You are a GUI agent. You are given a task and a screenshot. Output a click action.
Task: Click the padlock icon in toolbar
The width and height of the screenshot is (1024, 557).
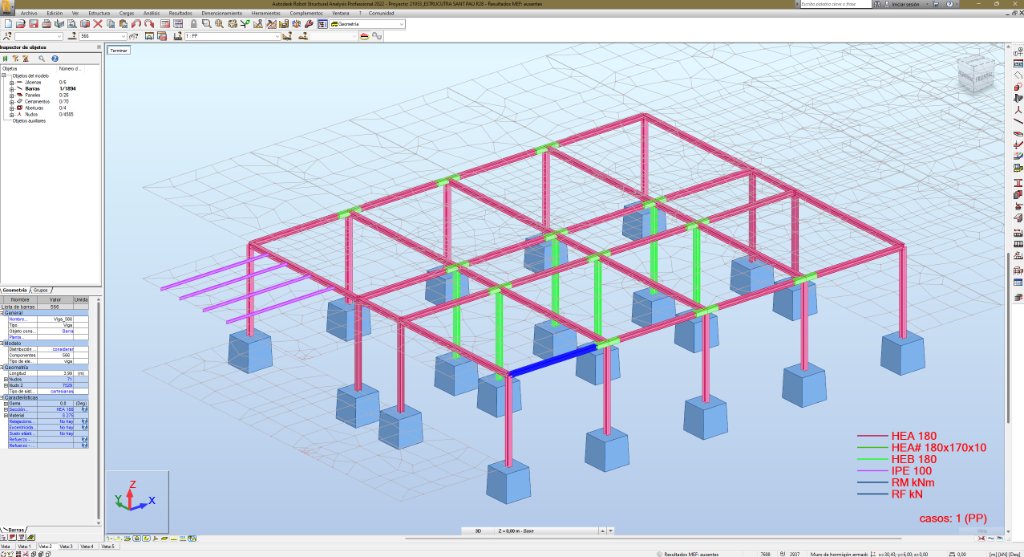coord(193,24)
